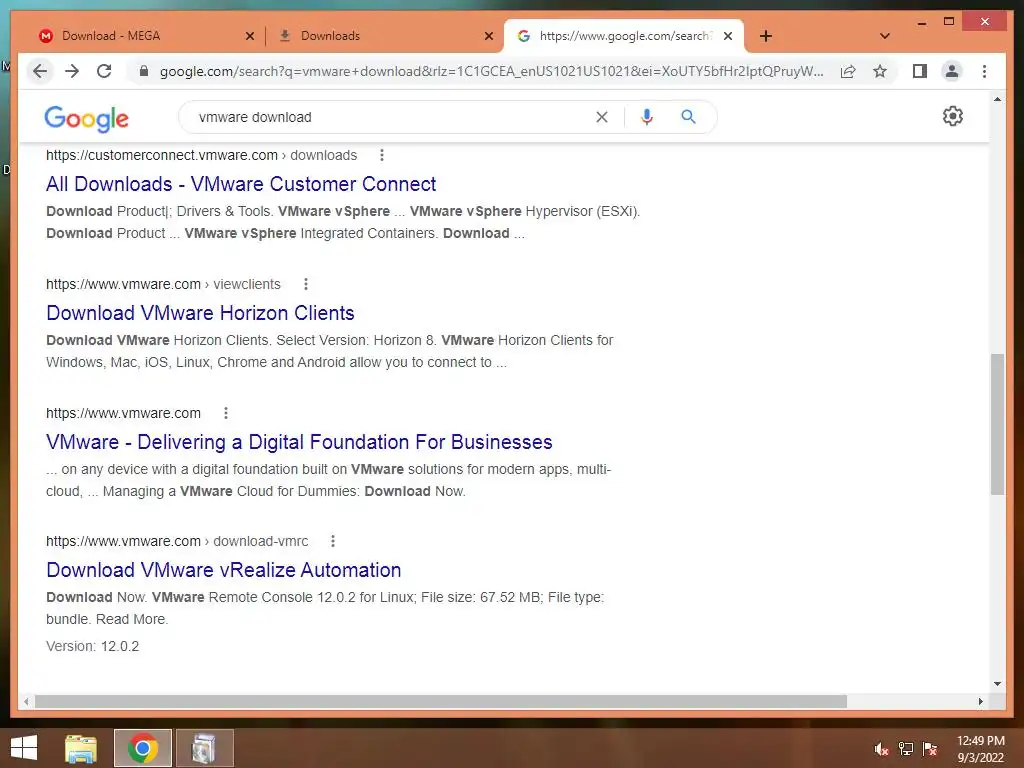Click the Google logo
Image resolution: width=1024 pixels, height=768 pixels.
click(x=86, y=118)
